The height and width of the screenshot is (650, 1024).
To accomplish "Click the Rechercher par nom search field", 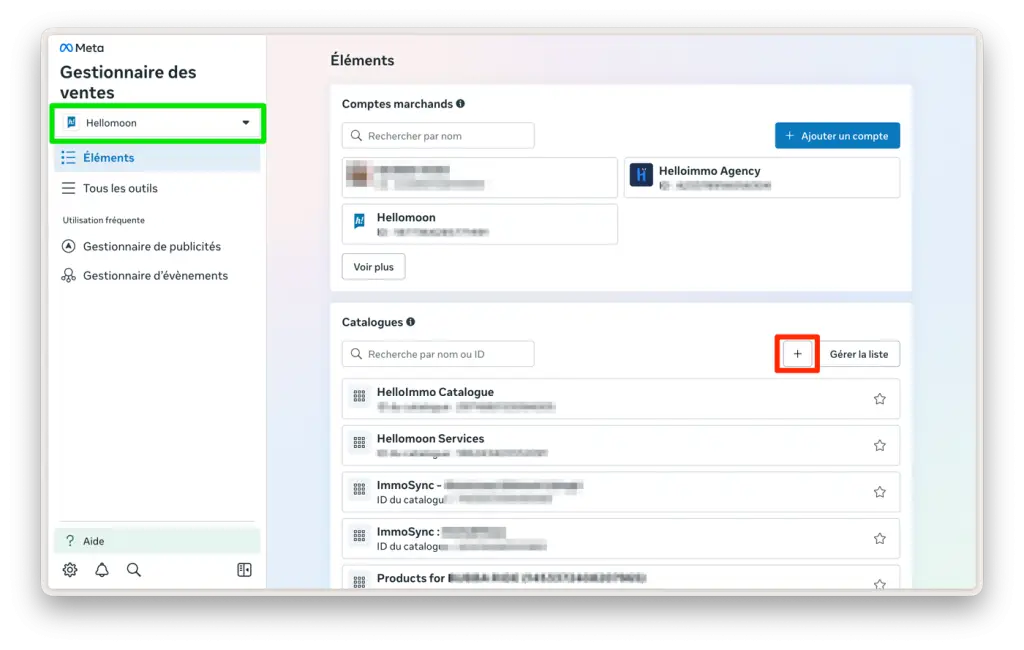I will pyautogui.click(x=438, y=135).
